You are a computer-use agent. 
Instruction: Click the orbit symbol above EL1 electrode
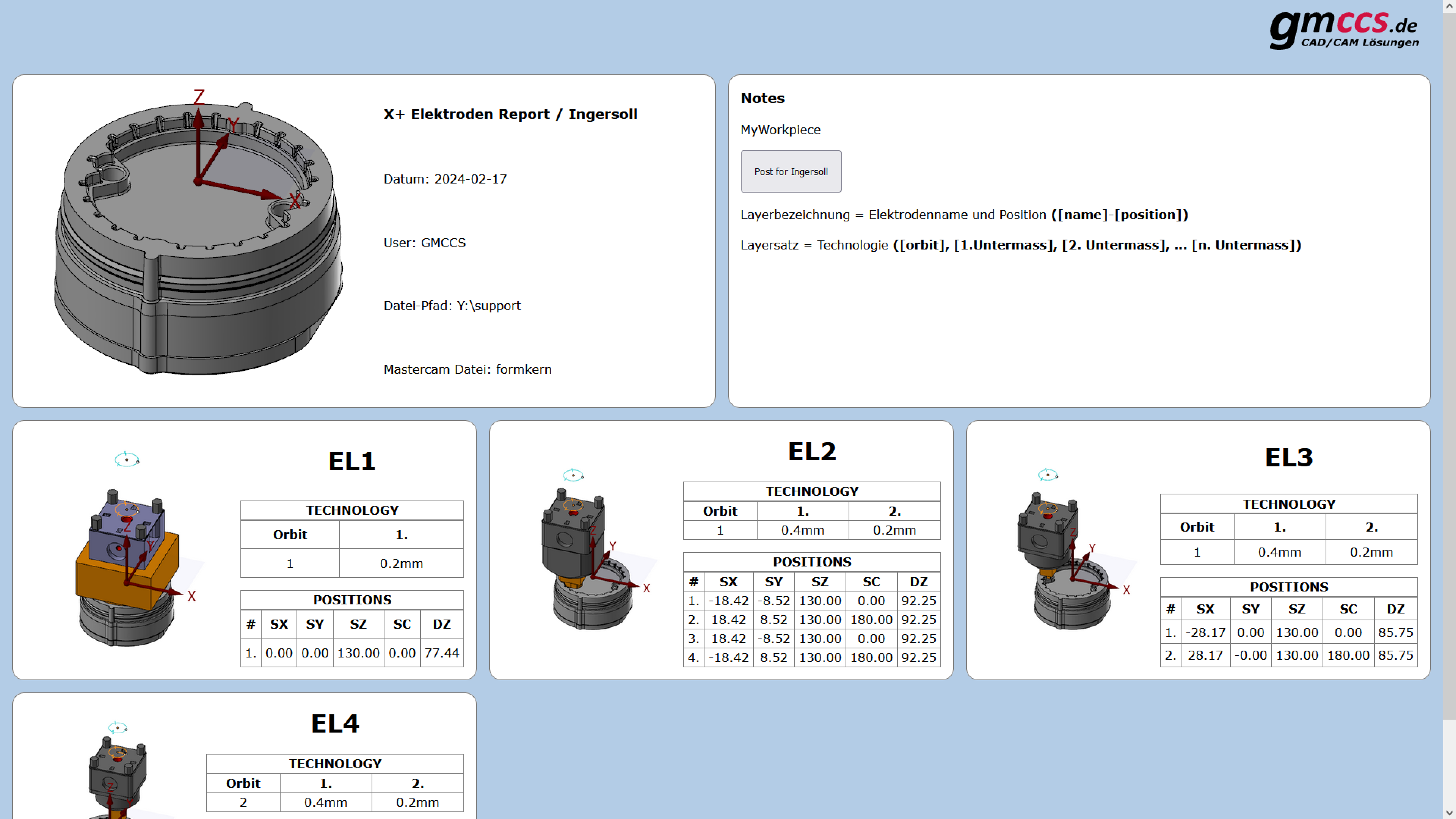[127, 460]
